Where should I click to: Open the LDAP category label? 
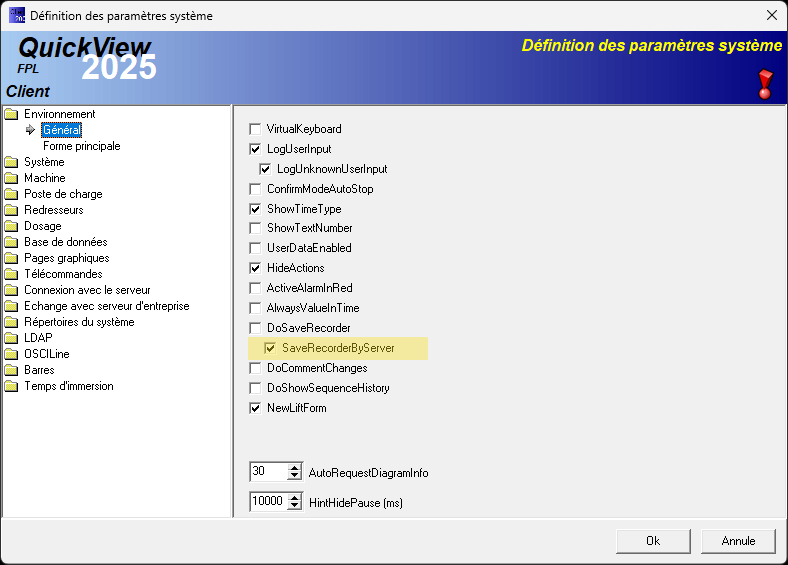pos(38,338)
